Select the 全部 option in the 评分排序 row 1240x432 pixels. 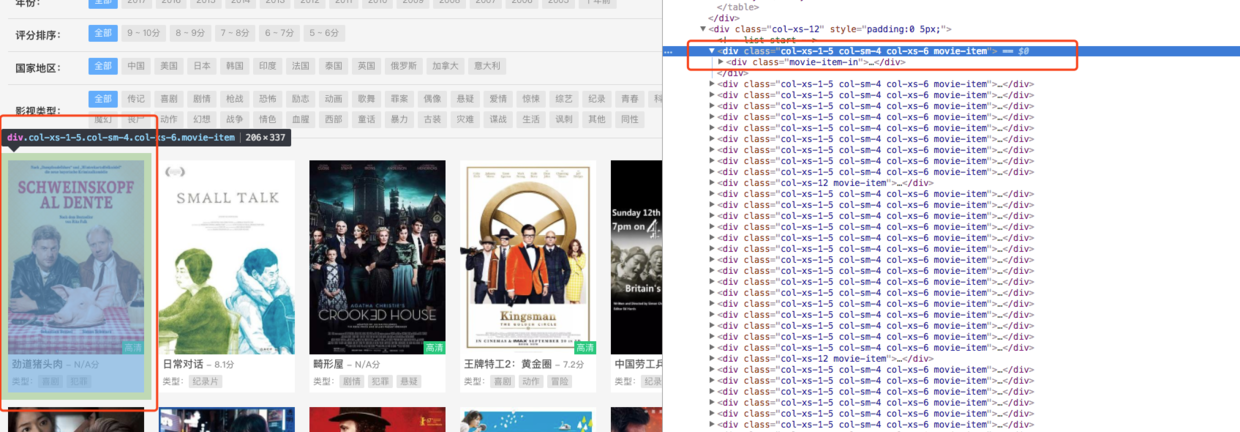pos(103,33)
